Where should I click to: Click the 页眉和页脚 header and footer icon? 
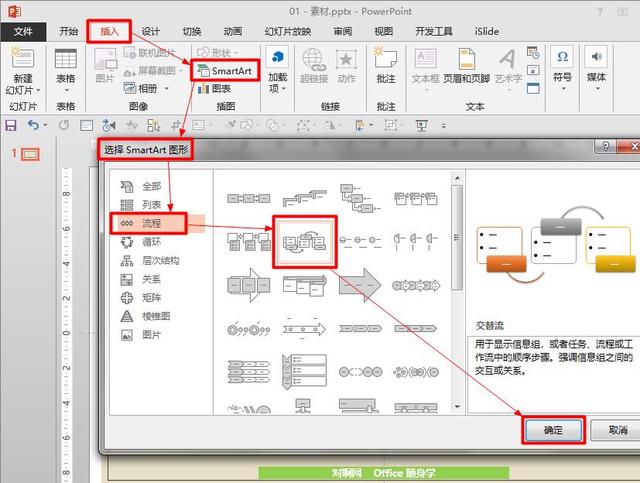click(x=467, y=58)
